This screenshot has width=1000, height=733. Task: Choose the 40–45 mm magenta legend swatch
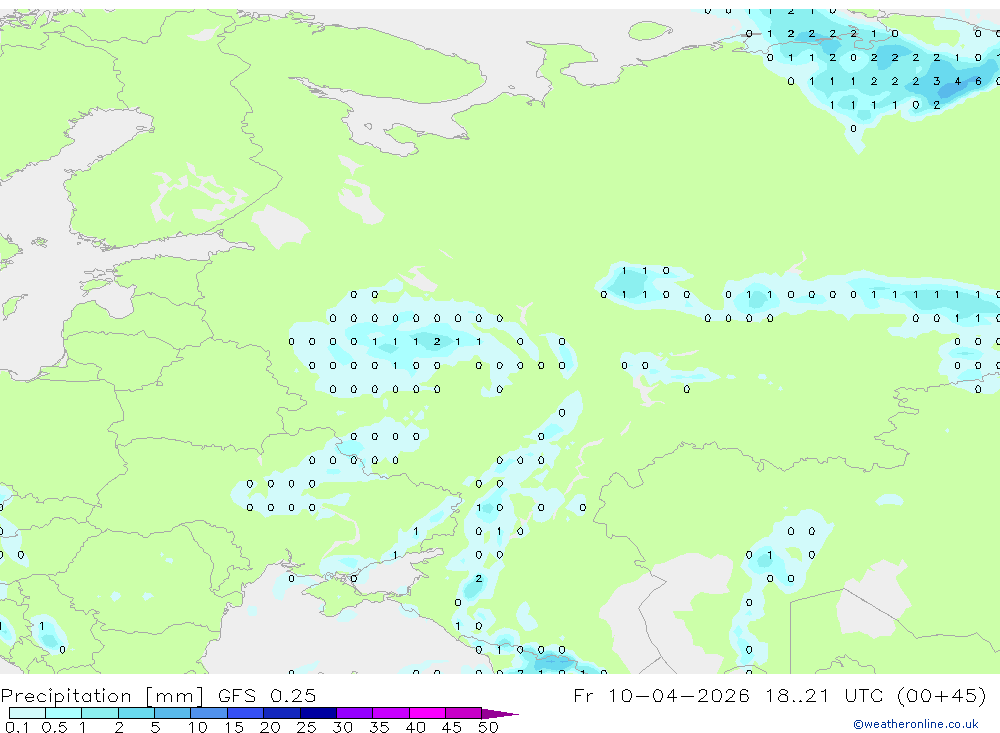[427, 713]
